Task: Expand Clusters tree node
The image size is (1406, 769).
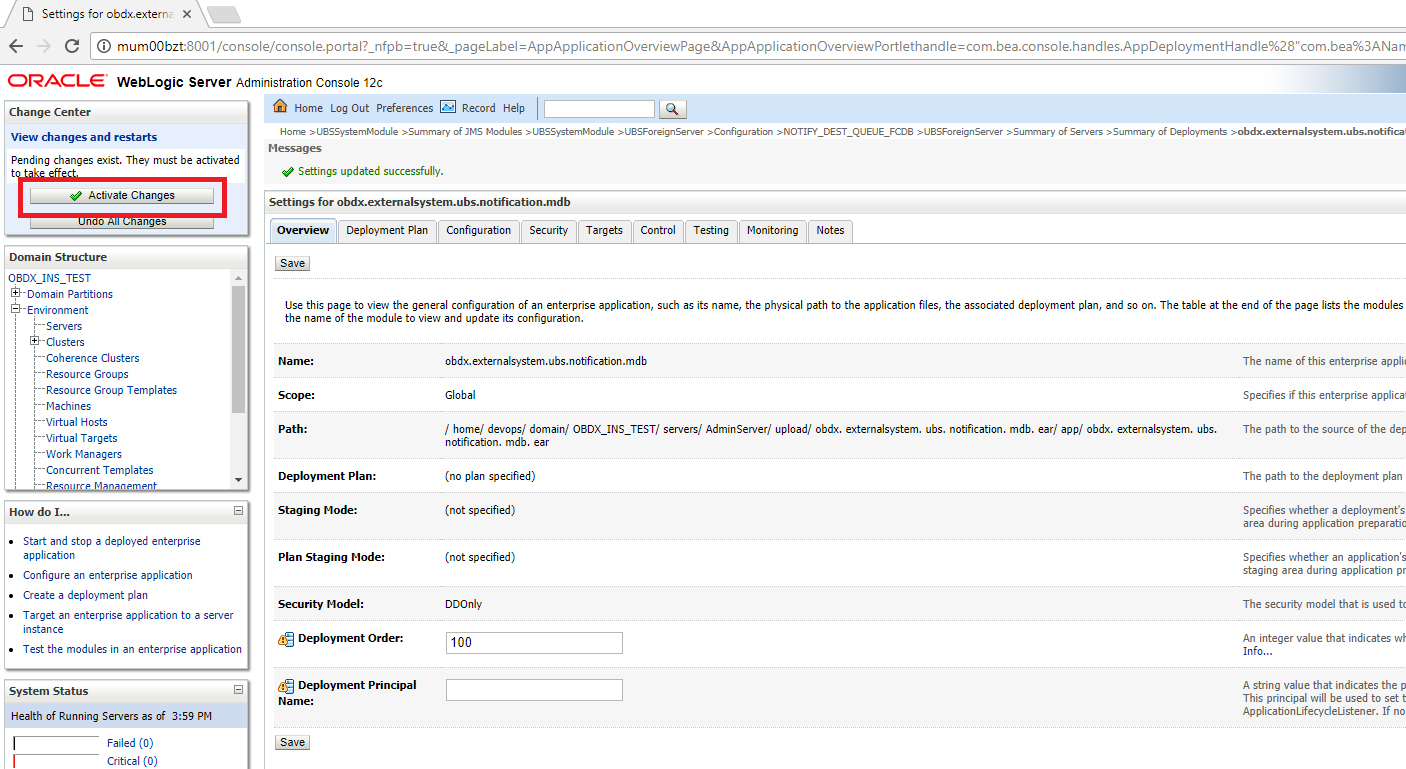Action: [x=35, y=342]
